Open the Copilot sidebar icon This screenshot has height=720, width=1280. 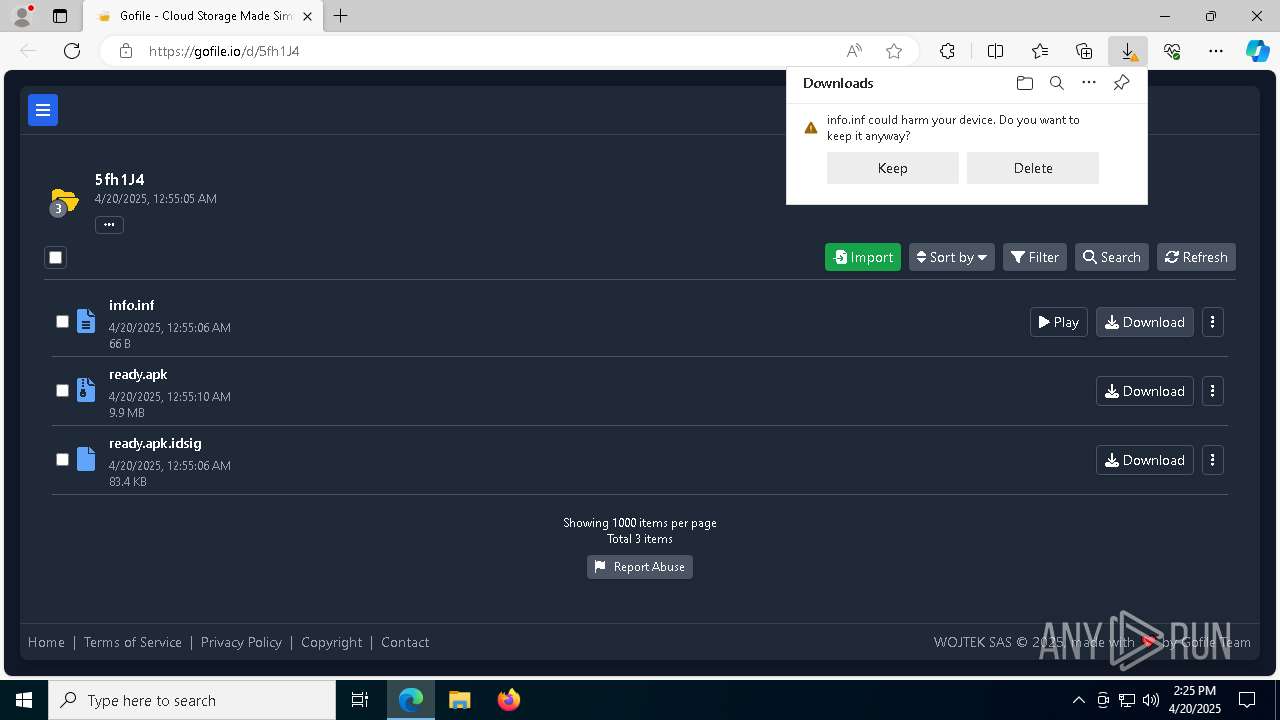pos(1258,51)
